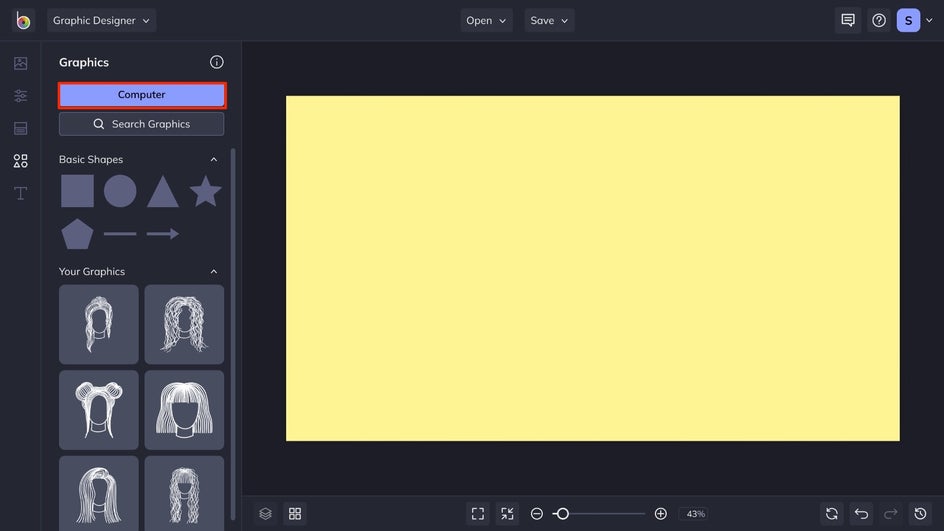Click the graphics panel scrollbar
Image resolution: width=944 pixels, height=531 pixels.
pyautogui.click(x=233, y=334)
